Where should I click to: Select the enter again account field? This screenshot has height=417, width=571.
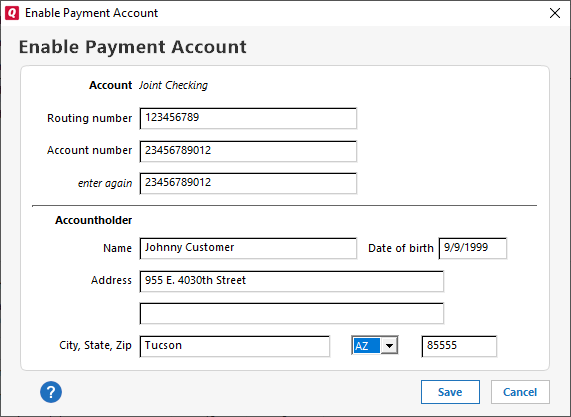pos(248,183)
